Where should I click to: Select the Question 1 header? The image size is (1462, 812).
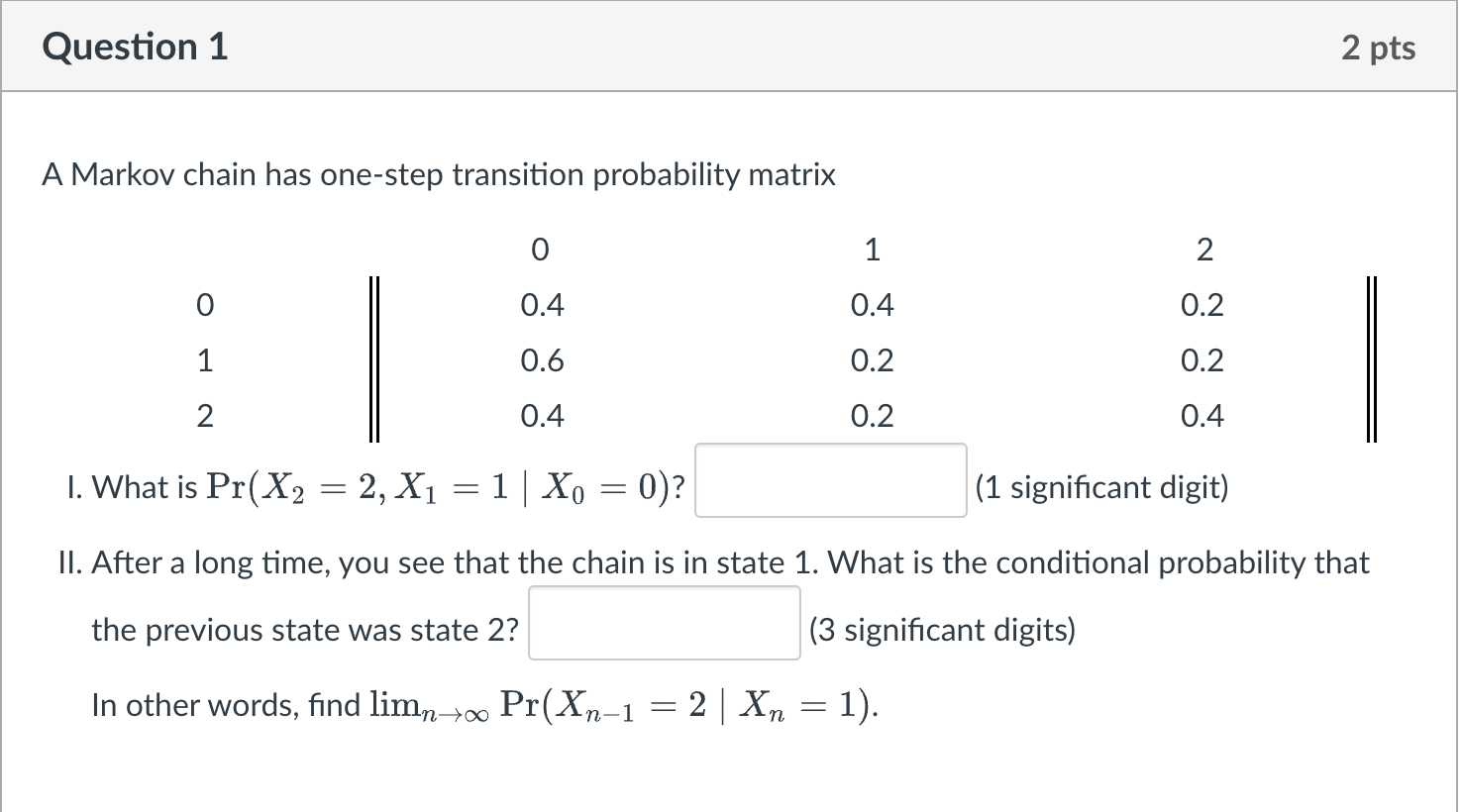click(x=135, y=47)
